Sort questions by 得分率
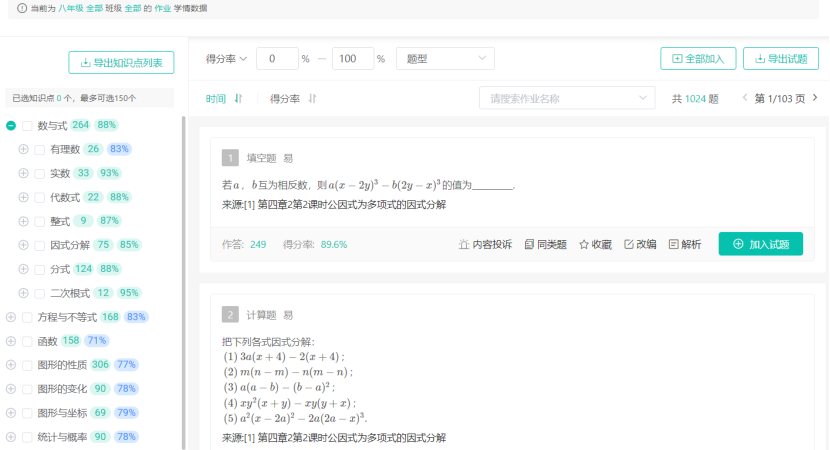This screenshot has height=450, width=830. [285, 98]
